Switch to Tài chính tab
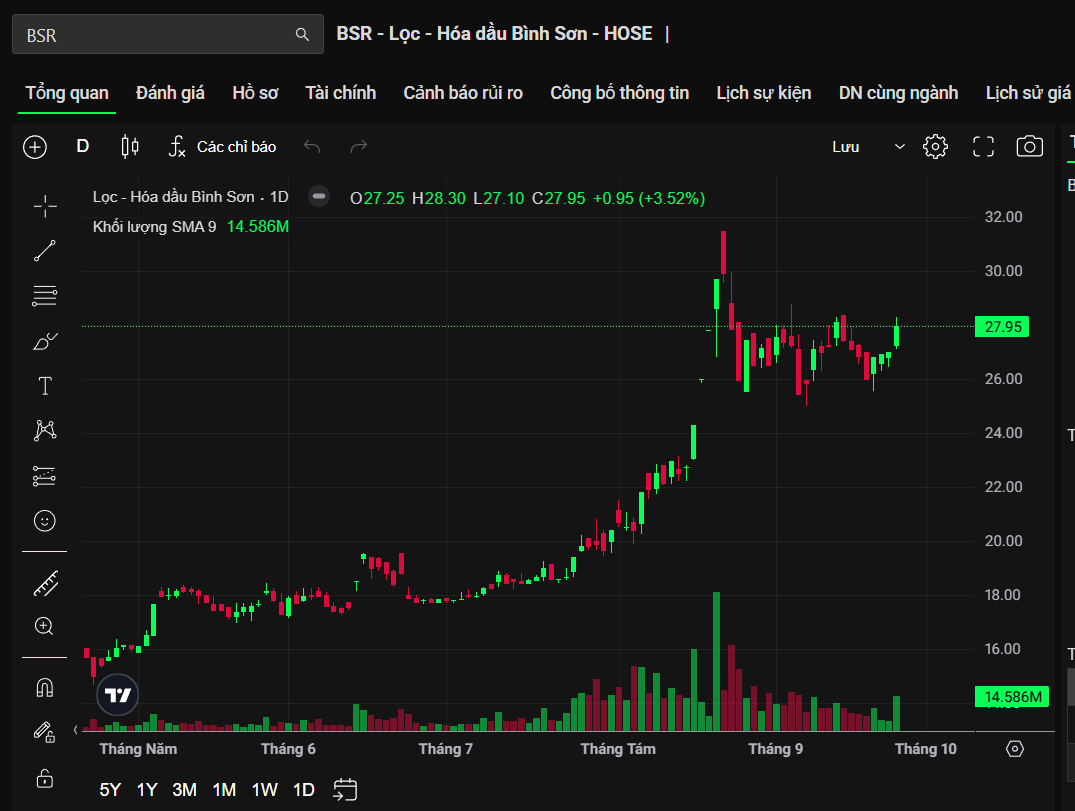Viewport: 1075px width, 811px height. click(x=341, y=93)
